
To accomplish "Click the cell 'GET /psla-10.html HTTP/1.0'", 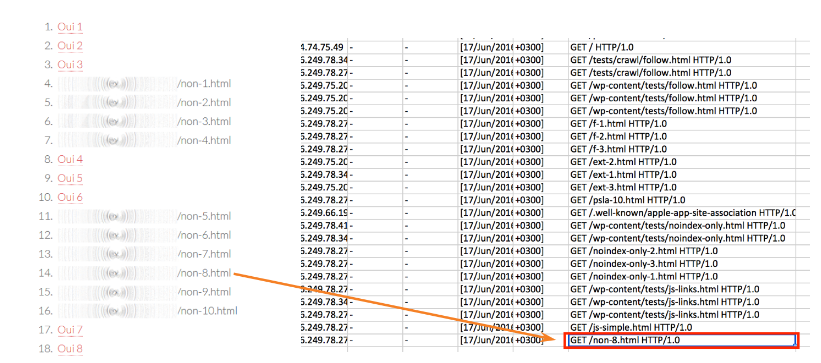I will tap(681, 200).
